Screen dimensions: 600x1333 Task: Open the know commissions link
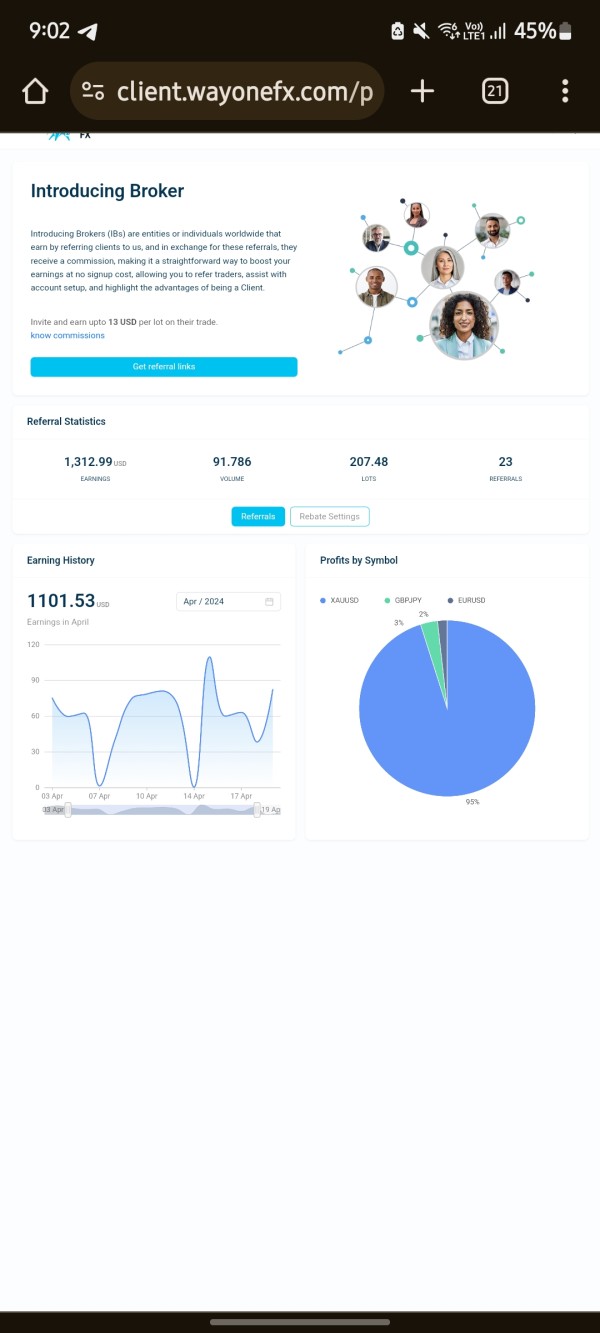(68, 335)
